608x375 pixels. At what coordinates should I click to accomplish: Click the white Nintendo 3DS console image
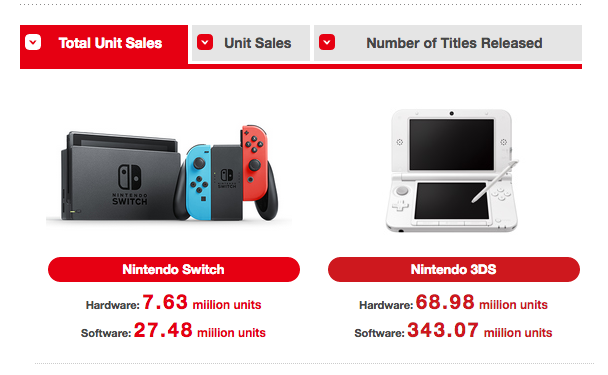click(x=452, y=171)
